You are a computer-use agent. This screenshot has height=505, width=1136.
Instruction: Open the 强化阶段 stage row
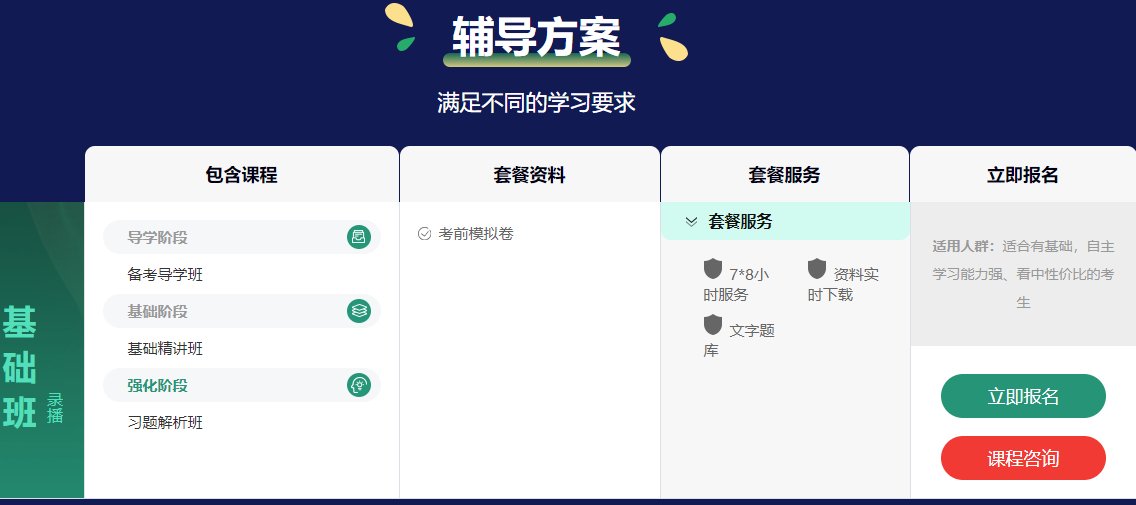241,385
